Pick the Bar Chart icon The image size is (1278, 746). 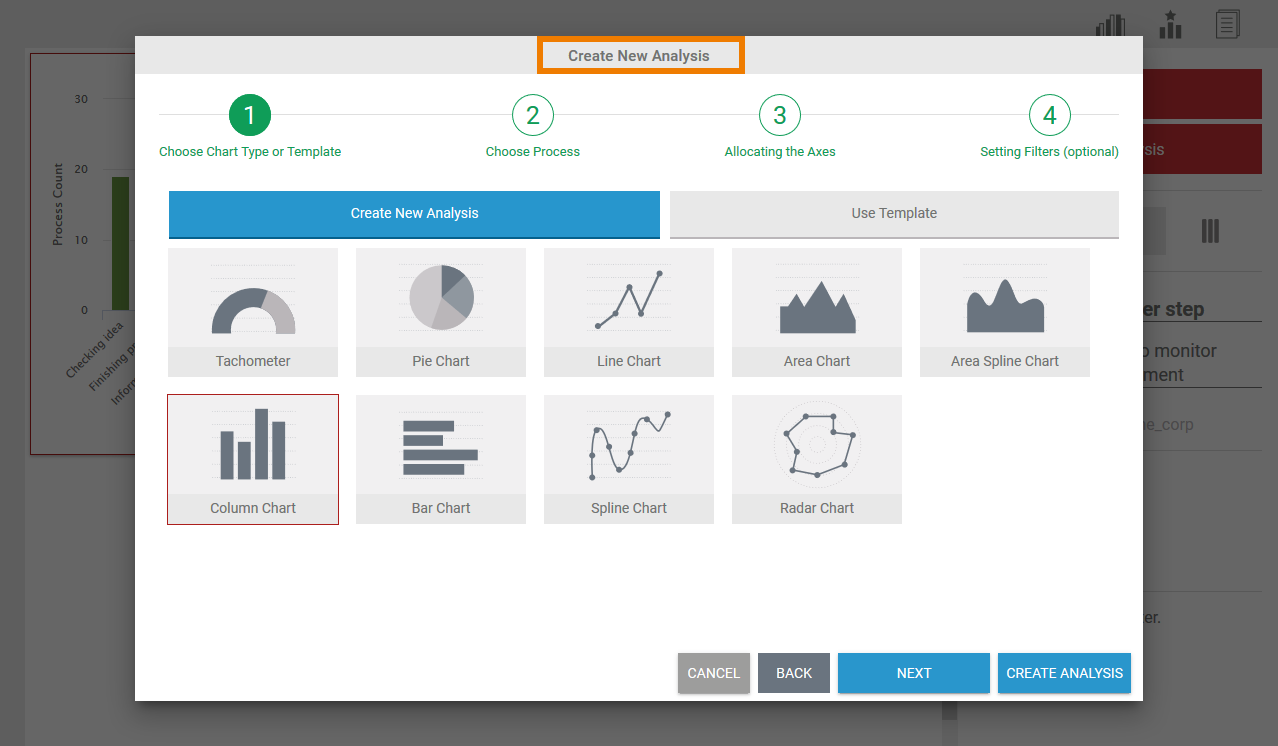441,459
